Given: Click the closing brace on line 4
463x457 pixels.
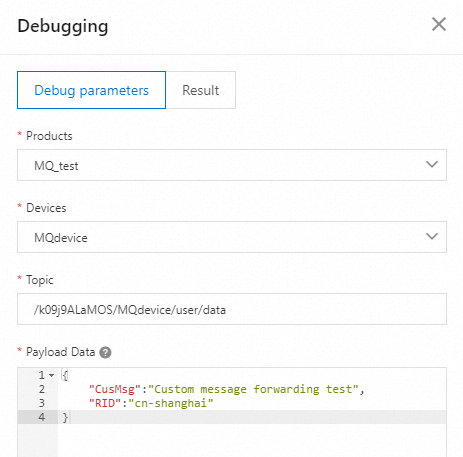Looking at the screenshot, I should click(x=65, y=417).
